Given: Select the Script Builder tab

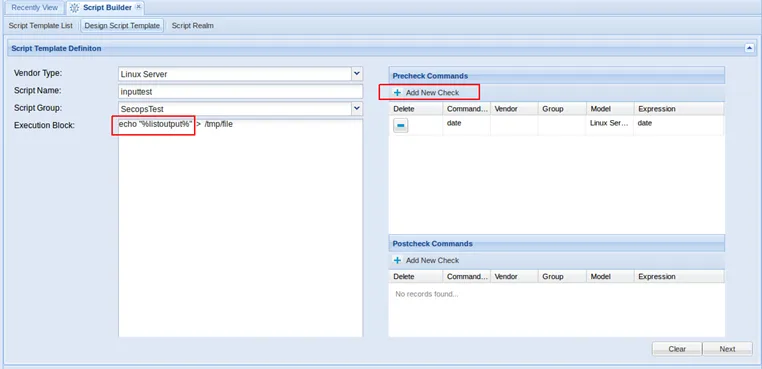Looking at the screenshot, I should coord(106,8).
